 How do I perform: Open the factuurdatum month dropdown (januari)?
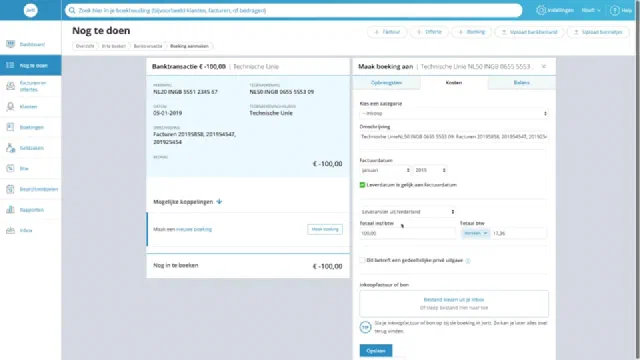click(x=385, y=170)
